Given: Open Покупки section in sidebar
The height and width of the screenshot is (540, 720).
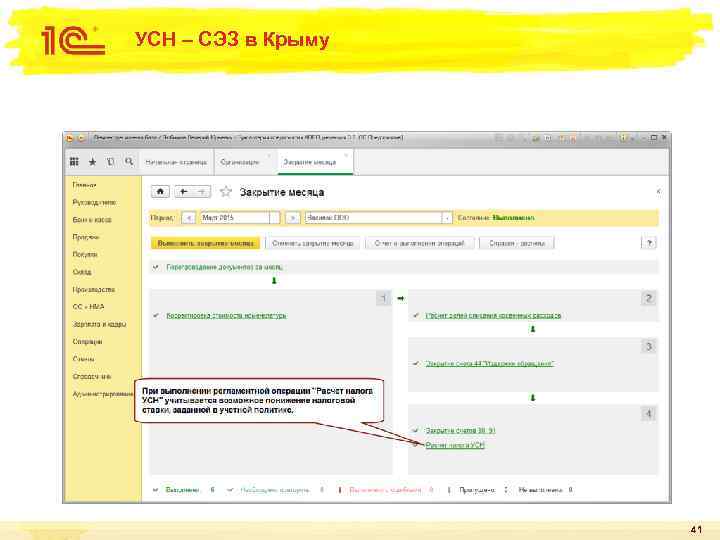Looking at the screenshot, I should click(85, 254).
